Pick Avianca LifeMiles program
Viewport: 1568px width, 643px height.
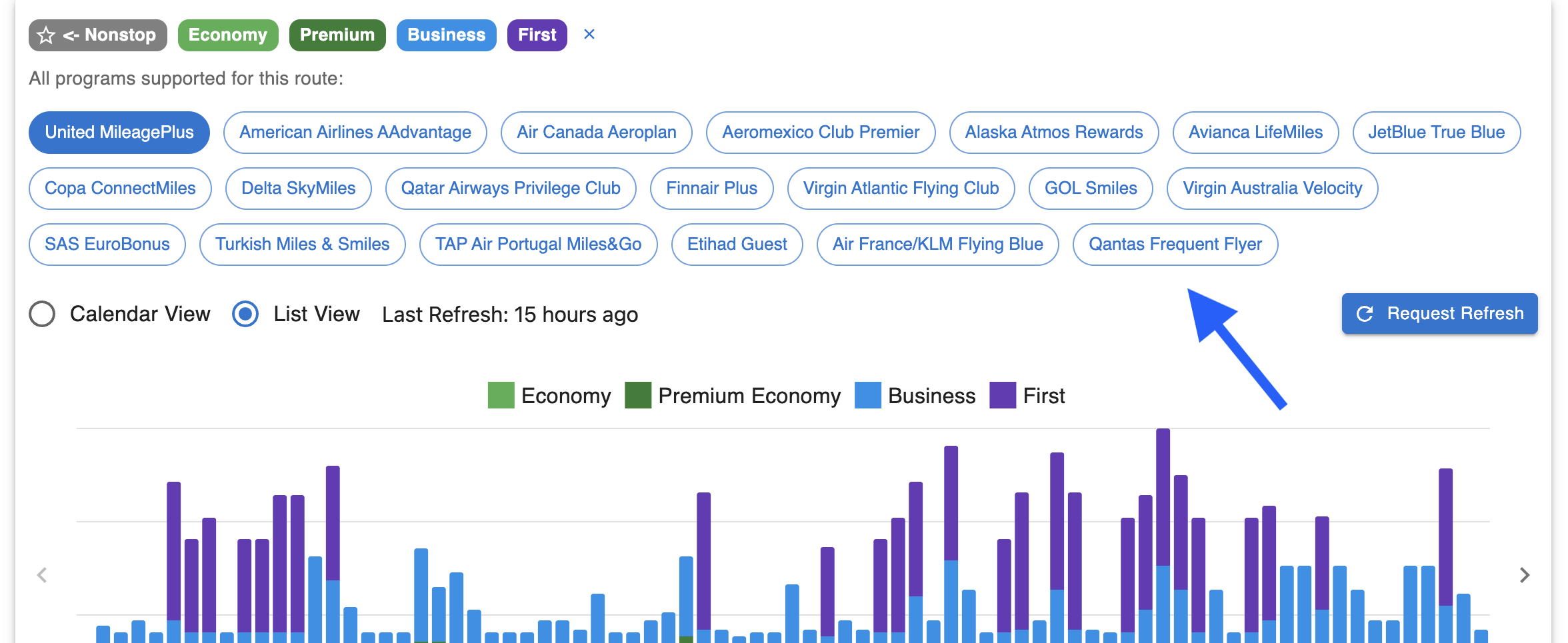(1256, 133)
